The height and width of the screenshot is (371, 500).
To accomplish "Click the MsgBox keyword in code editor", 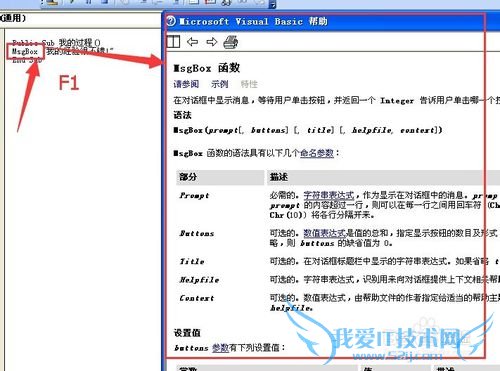I will tap(25, 51).
